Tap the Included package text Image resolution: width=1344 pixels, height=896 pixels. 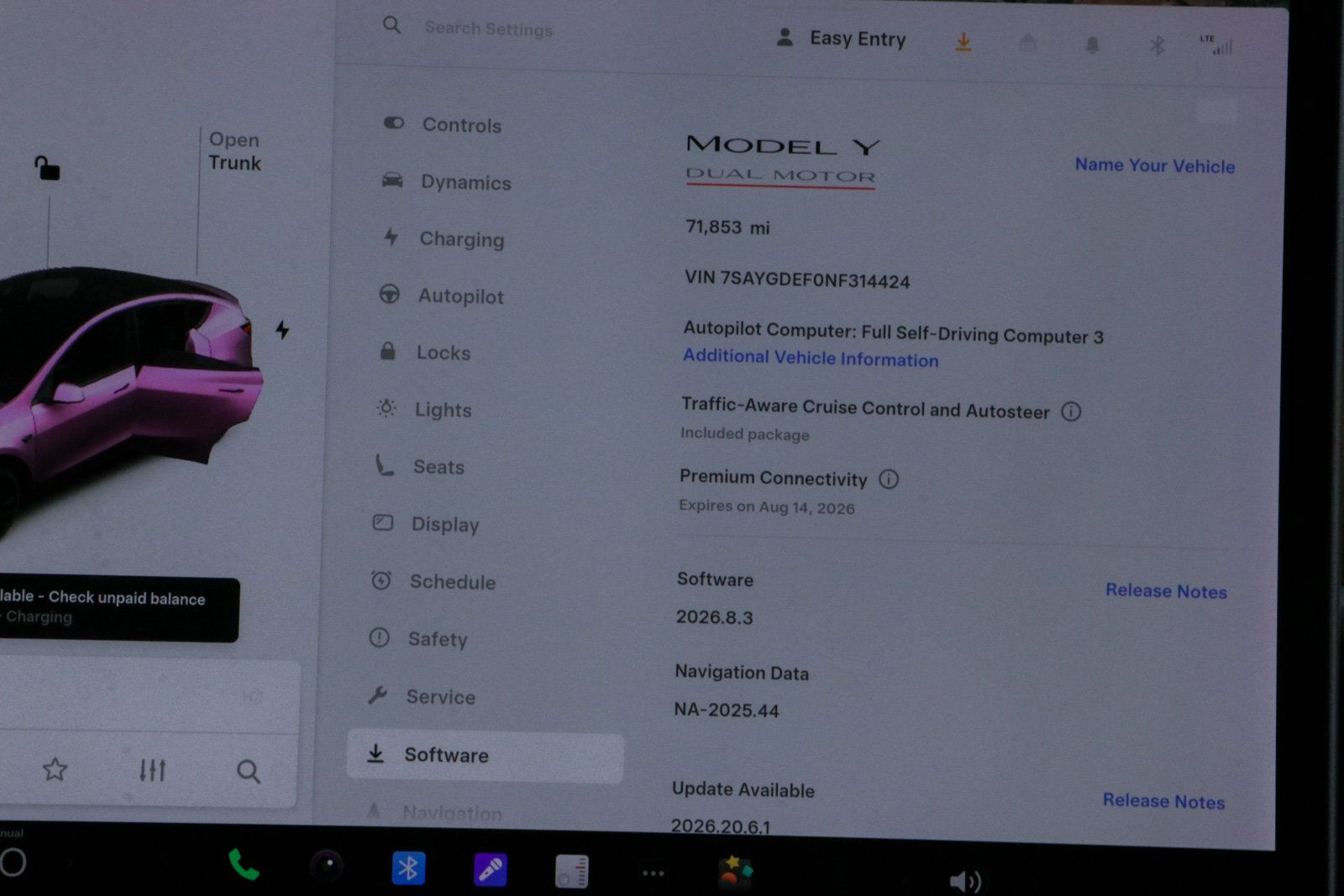pos(745,433)
